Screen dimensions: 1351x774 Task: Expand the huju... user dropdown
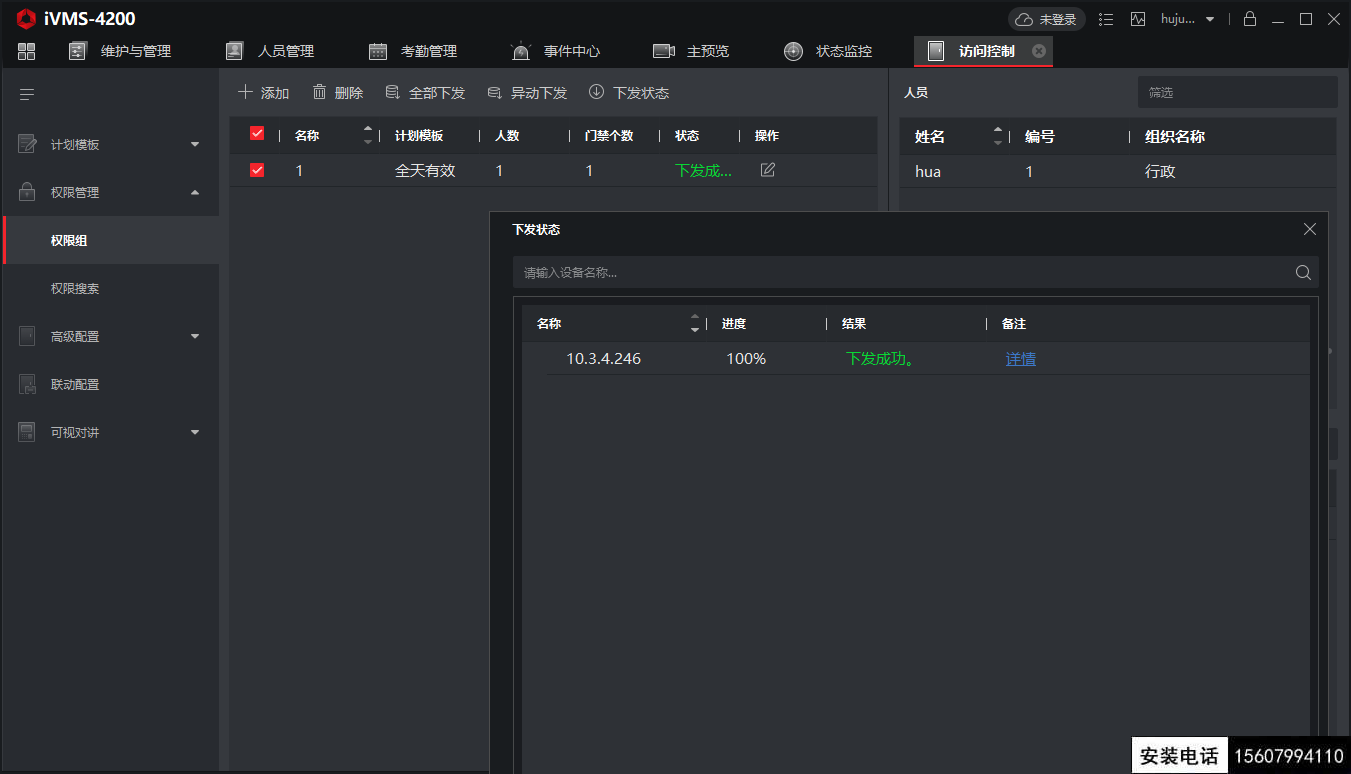[x=1188, y=19]
